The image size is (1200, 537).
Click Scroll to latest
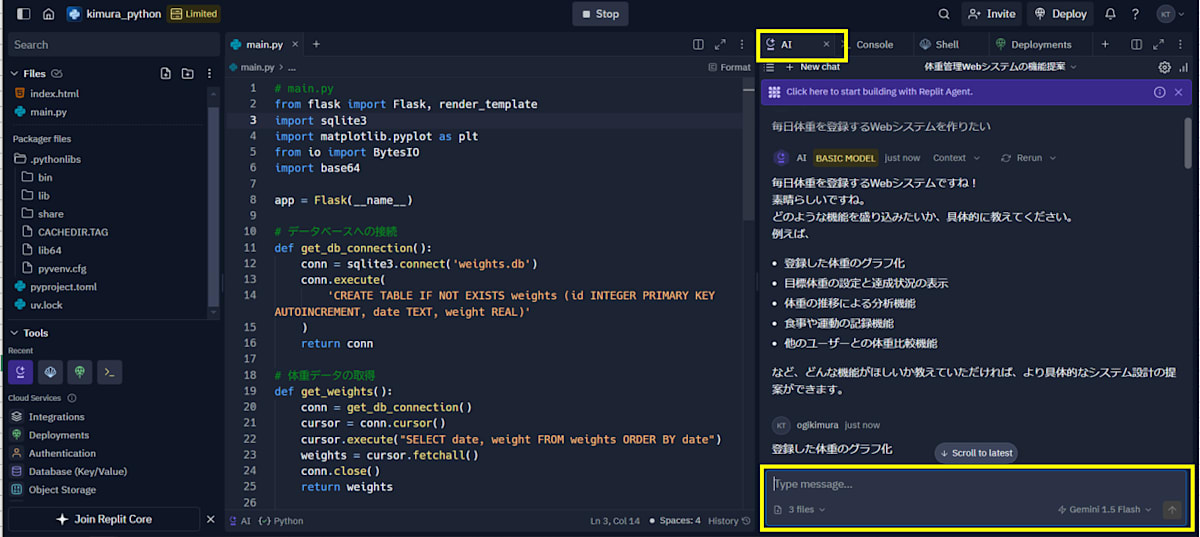pyautogui.click(x=975, y=453)
